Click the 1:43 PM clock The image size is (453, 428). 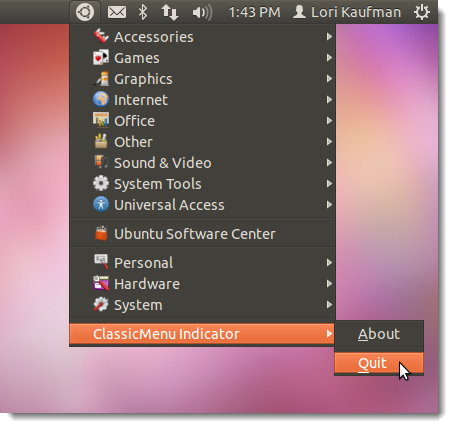254,12
